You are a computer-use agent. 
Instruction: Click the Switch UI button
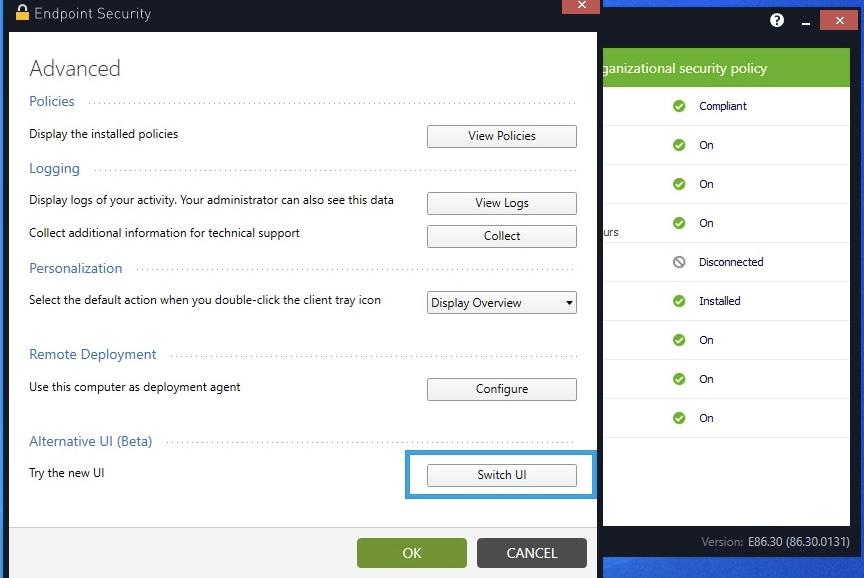[x=501, y=475]
